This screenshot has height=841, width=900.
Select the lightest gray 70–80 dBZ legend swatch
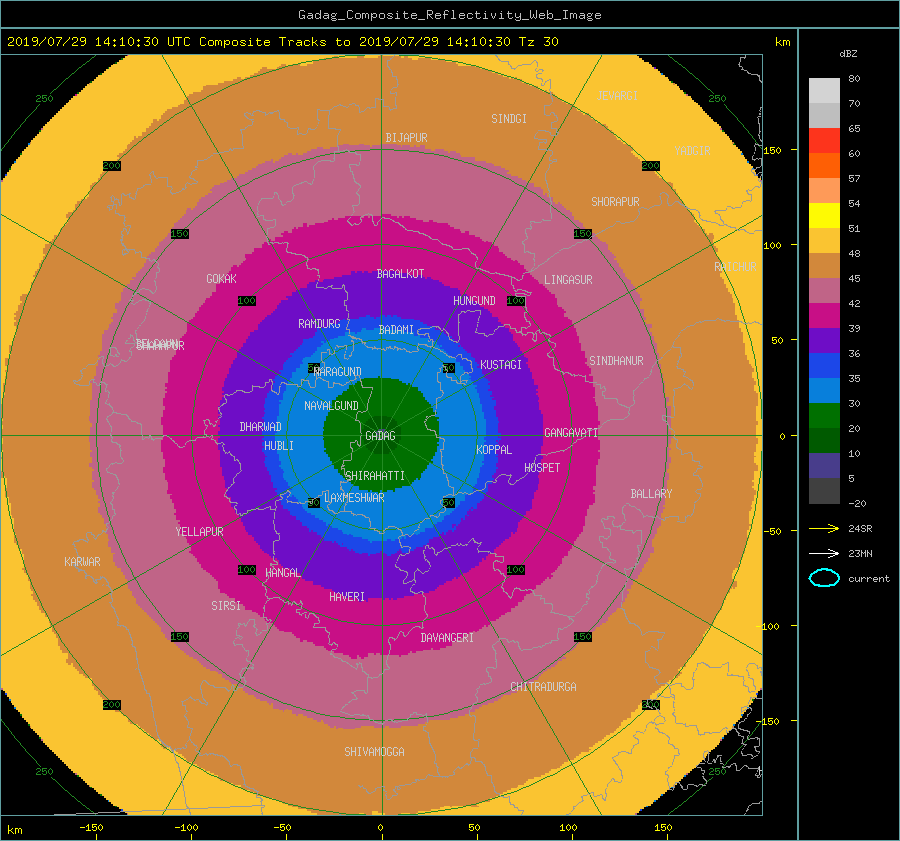[824, 91]
